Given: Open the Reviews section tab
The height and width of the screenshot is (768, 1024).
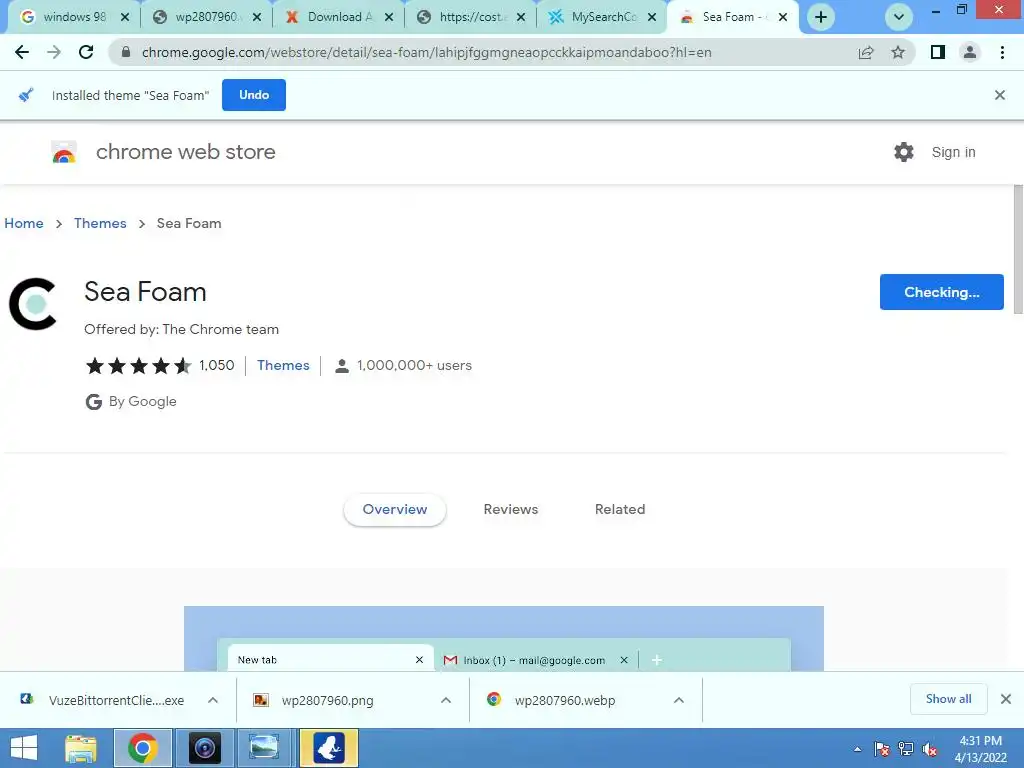Looking at the screenshot, I should tap(511, 509).
